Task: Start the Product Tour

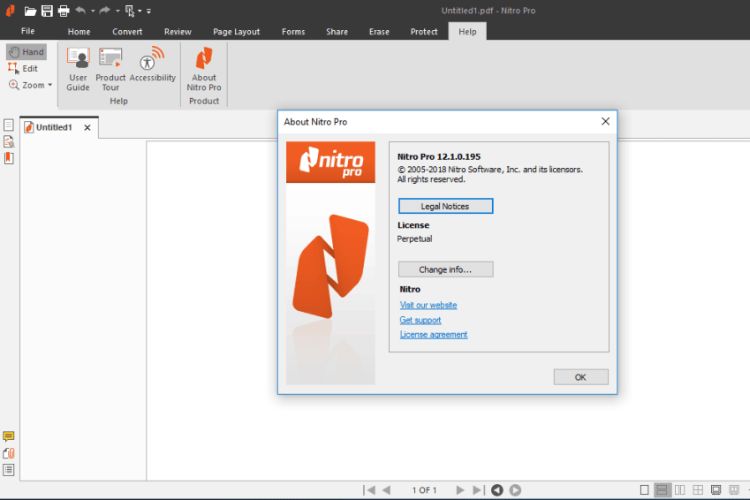Action: pos(110,69)
